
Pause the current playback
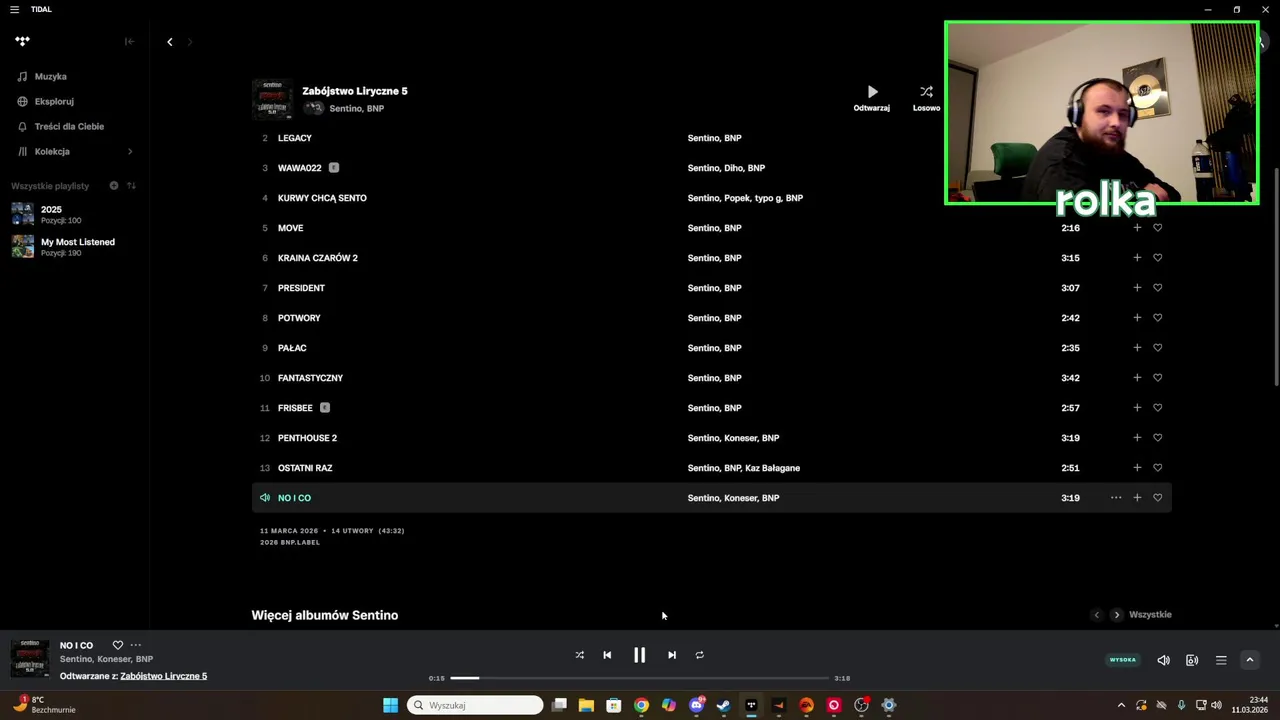click(639, 655)
